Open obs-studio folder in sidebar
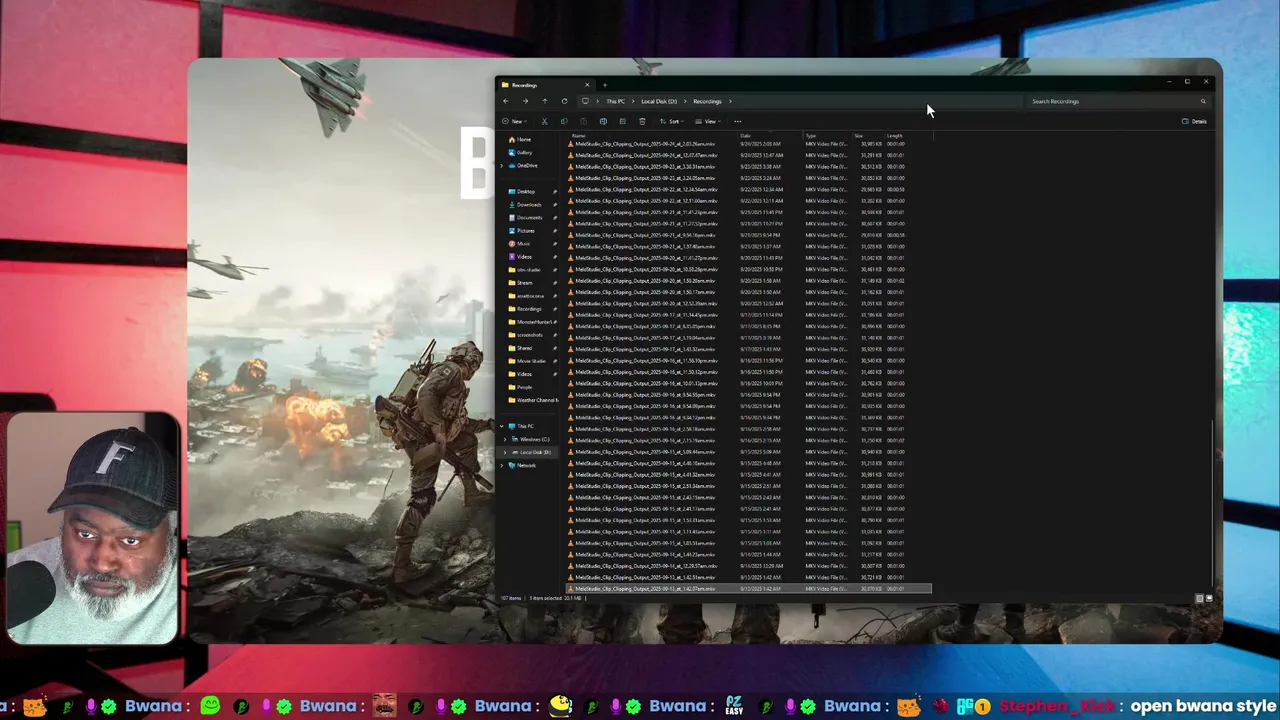This screenshot has width=1280, height=720. [x=525, y=269]
